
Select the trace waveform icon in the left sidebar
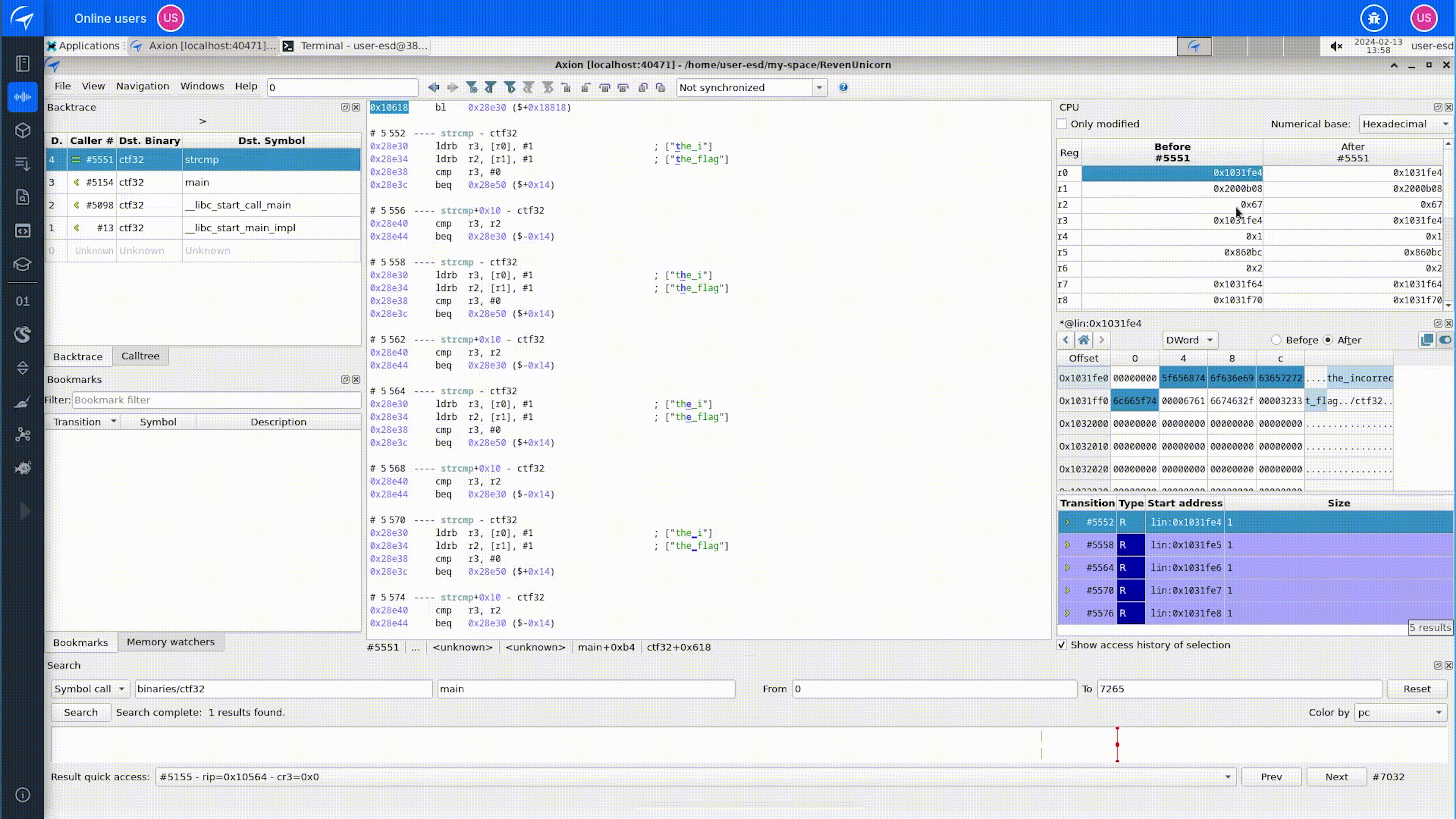[x=22, y=97]
